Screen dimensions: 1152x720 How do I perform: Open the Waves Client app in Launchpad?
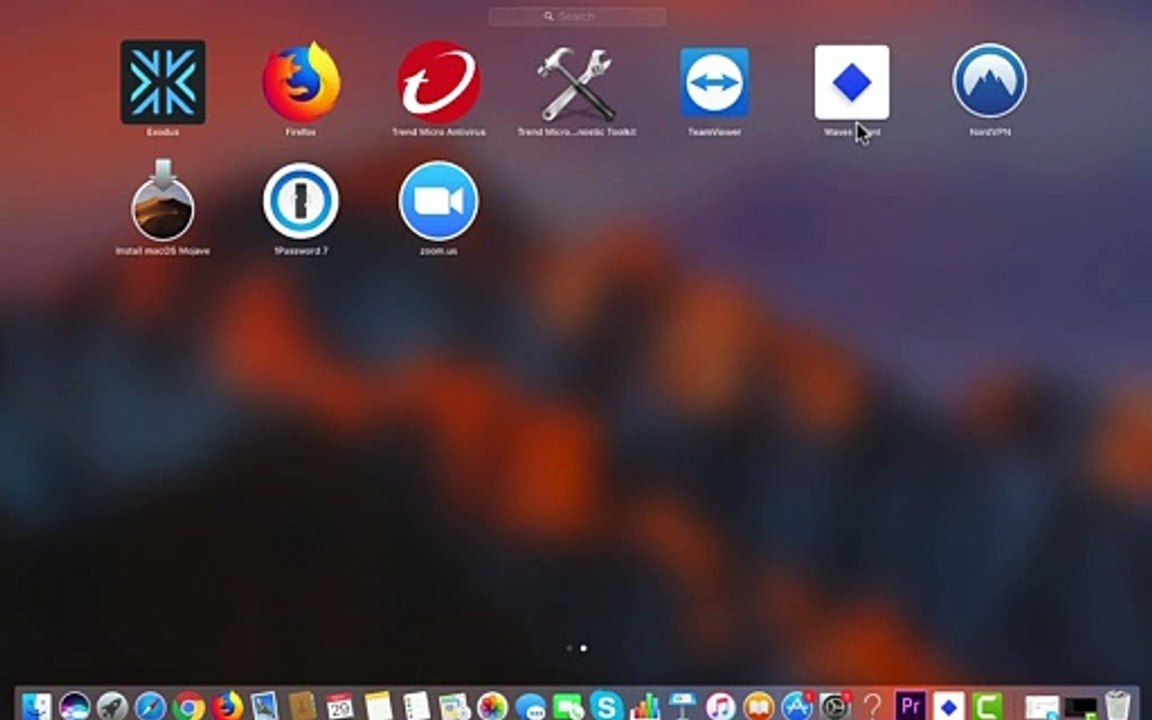coord(852,82)
